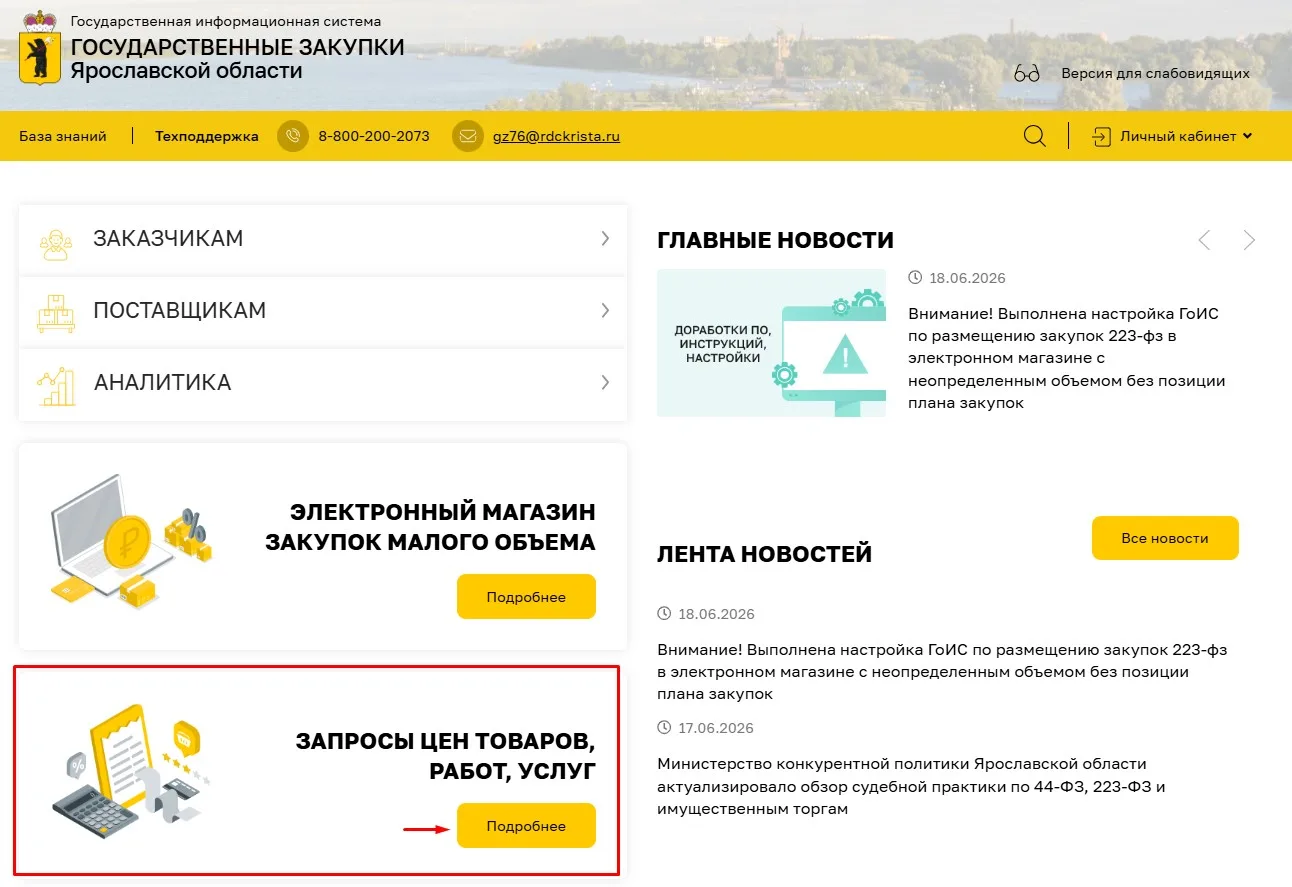This screenshot has width=1292, height=887.
Task: Click clock icon beside main news date
Action: click(x=915, y=278)
